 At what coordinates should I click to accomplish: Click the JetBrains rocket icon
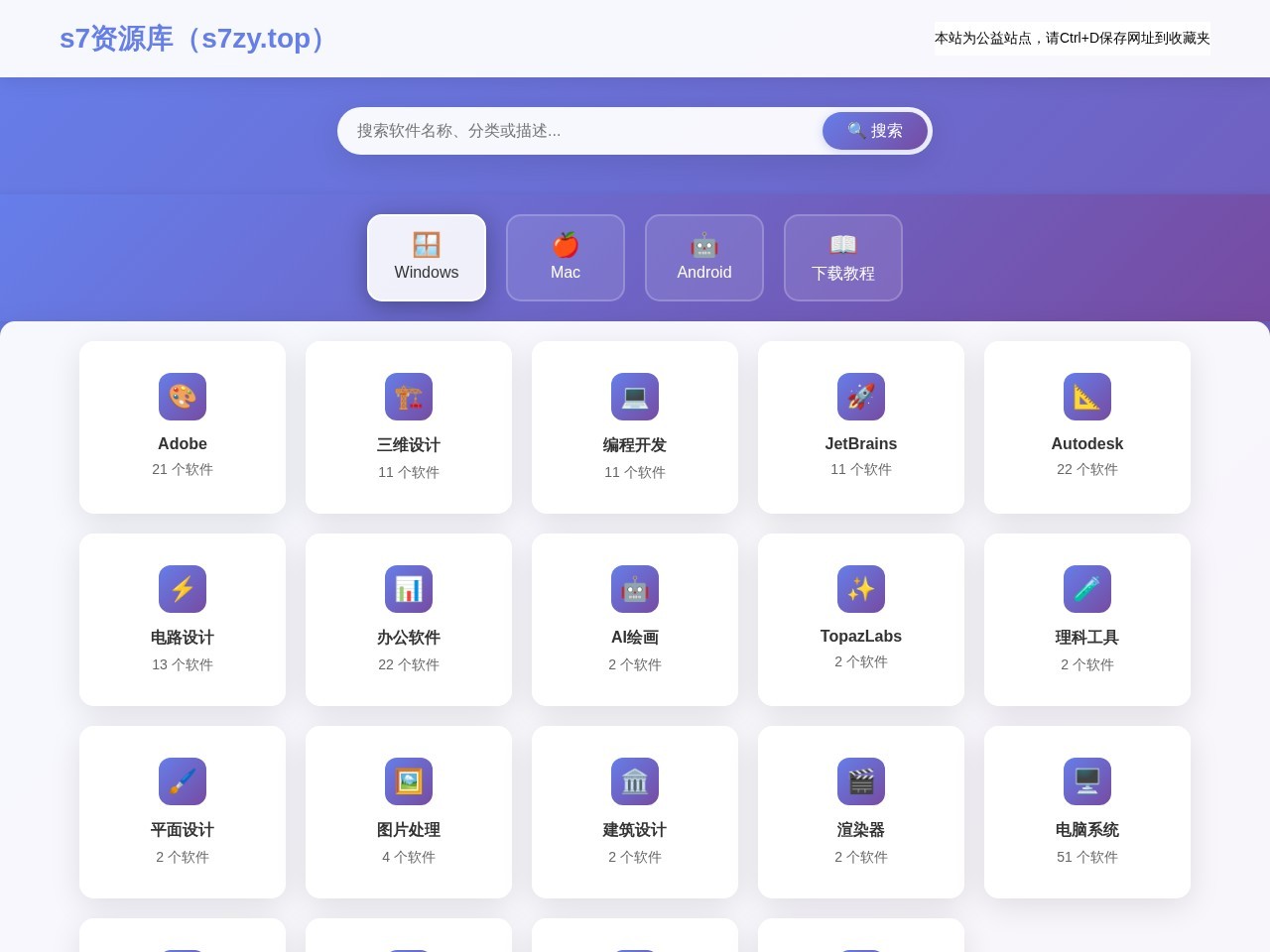[x=861, y=397]
